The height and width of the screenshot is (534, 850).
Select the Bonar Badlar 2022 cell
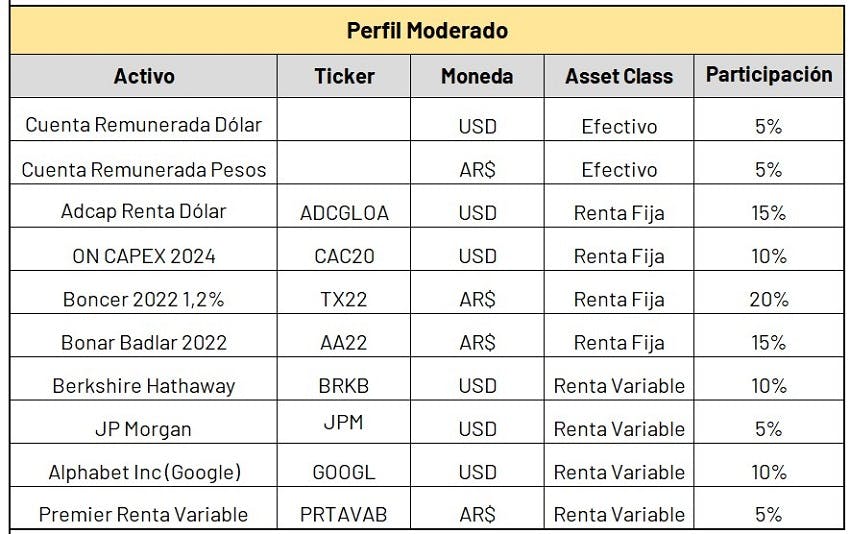[144, 342]
